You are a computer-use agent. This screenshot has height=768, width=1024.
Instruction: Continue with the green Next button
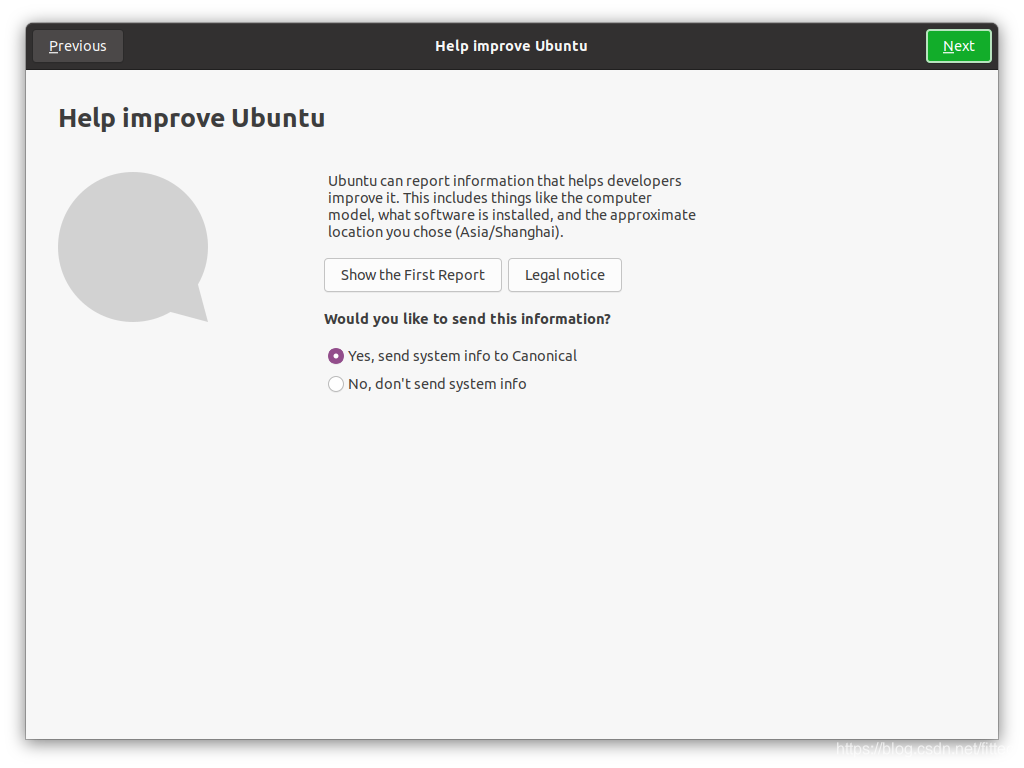pyautogui.click(x=958, y=46)
